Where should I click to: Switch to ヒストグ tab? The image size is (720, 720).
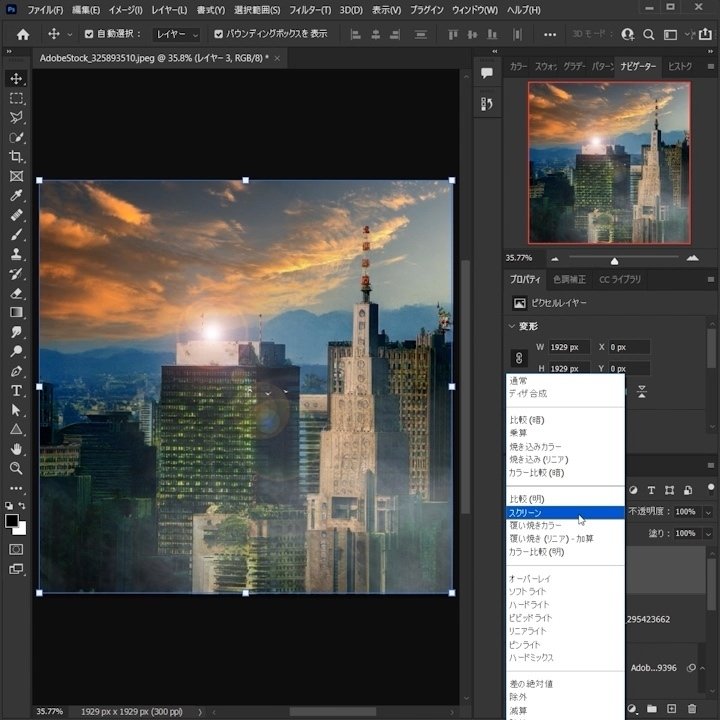point(680,67)
